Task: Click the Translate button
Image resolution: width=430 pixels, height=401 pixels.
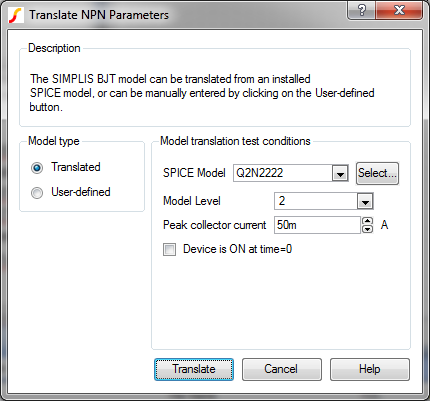Action: coord(194,369)
